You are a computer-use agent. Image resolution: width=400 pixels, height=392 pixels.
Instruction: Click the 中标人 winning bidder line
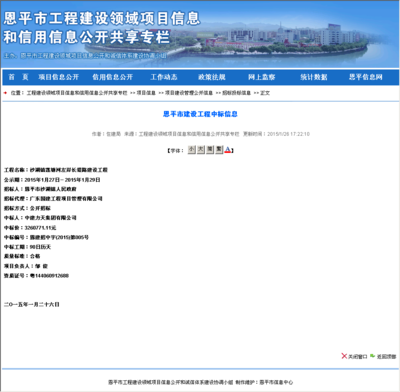pos(40,218)
